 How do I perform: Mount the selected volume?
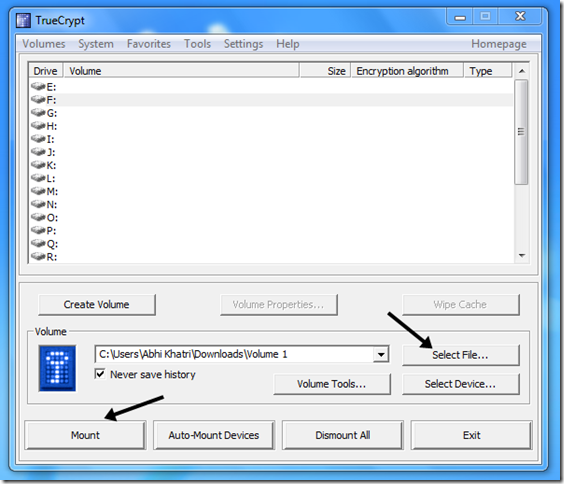pos(85,435)
